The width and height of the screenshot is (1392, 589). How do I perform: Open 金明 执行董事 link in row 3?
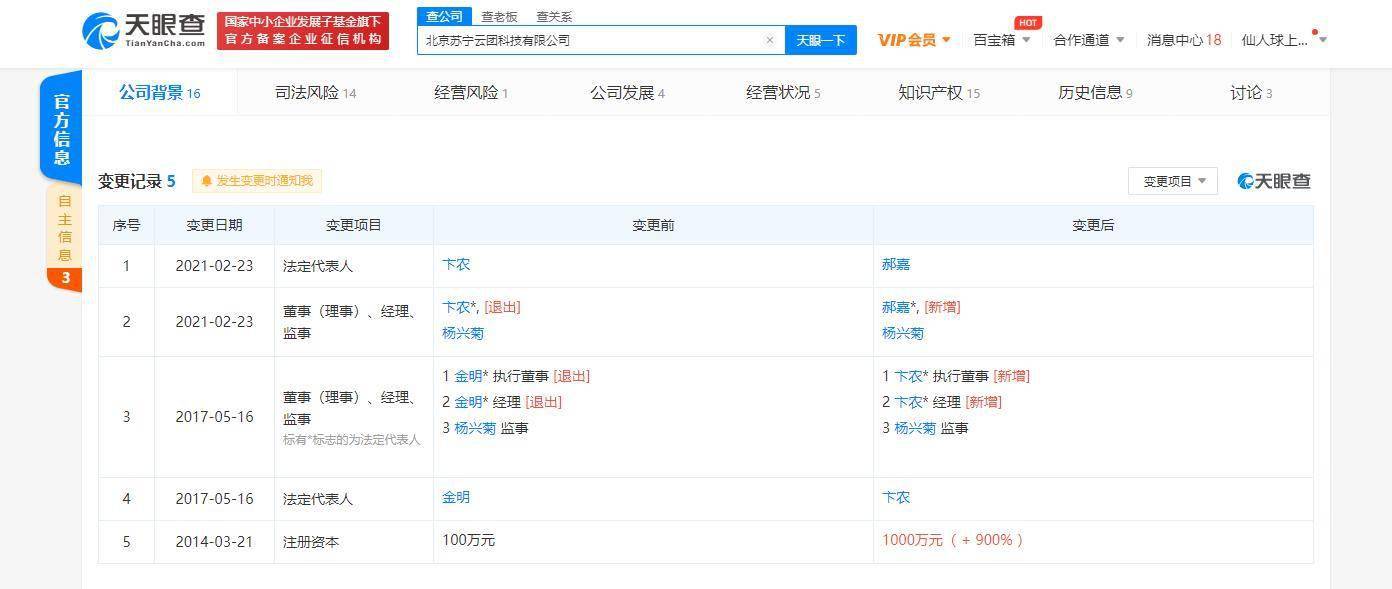(x=468, y=376)
